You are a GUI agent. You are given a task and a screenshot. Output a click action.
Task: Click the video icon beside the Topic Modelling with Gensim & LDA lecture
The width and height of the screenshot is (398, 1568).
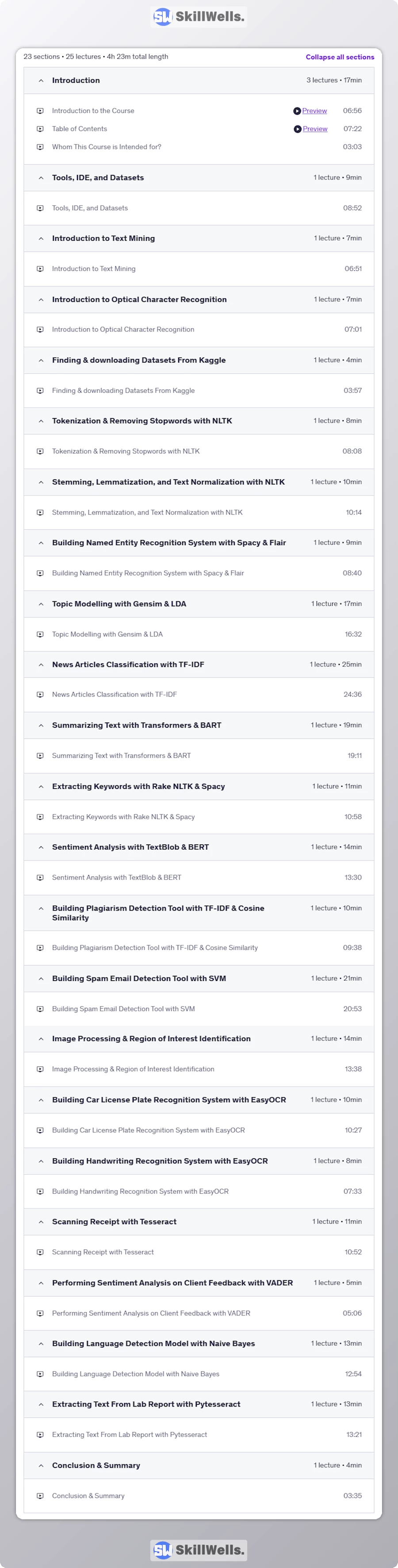[40, 634]
